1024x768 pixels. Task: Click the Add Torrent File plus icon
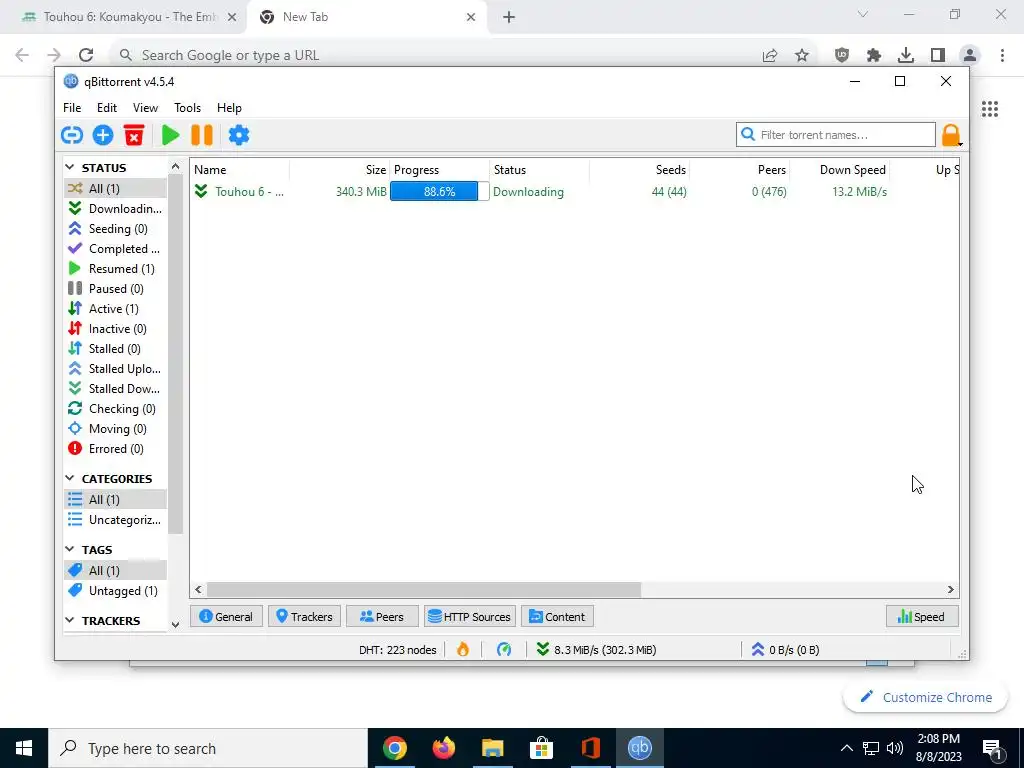tap(103, 135)
